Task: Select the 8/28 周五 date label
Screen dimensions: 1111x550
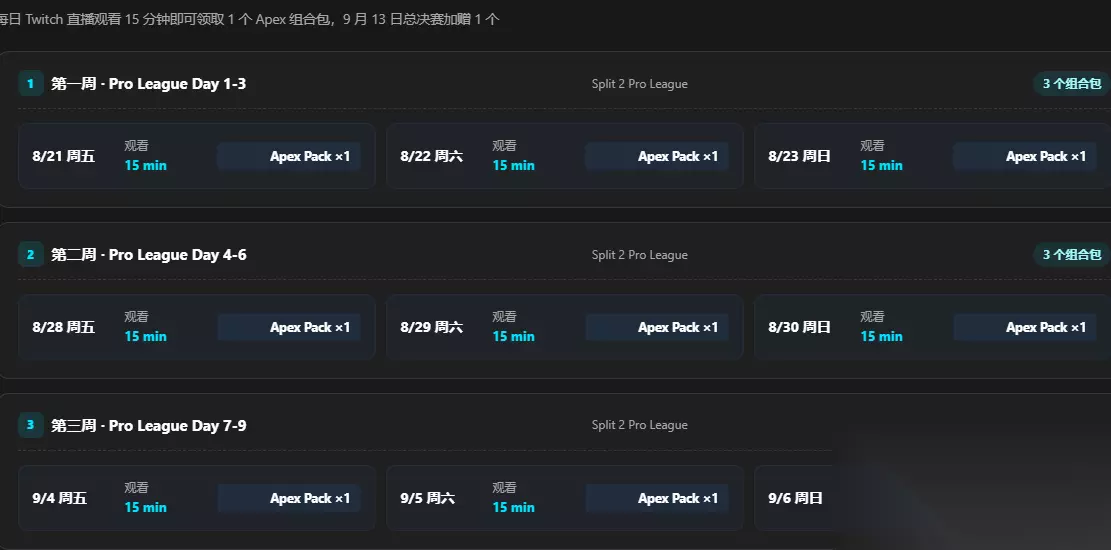Action: [64, 327]
